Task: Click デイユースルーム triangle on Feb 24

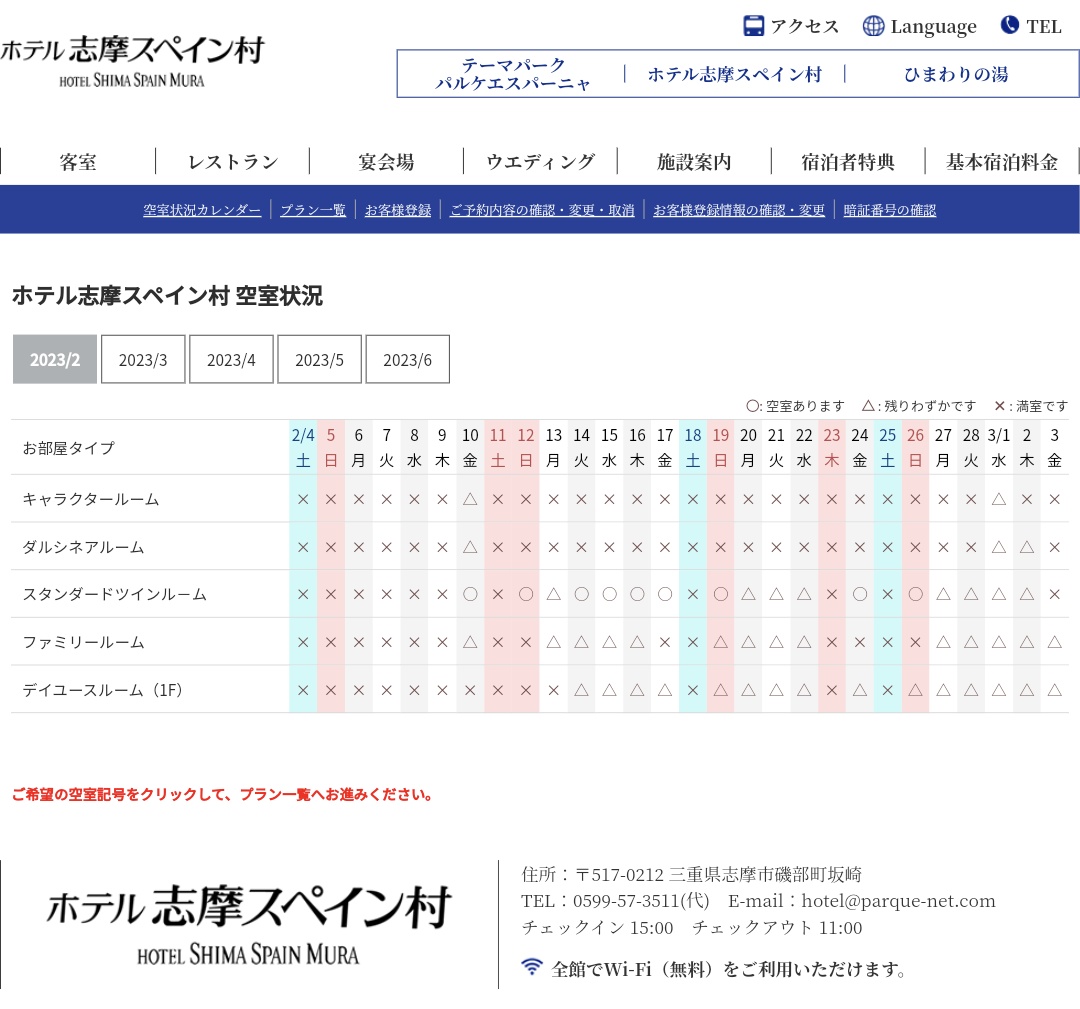Action: tap(860, 689)
